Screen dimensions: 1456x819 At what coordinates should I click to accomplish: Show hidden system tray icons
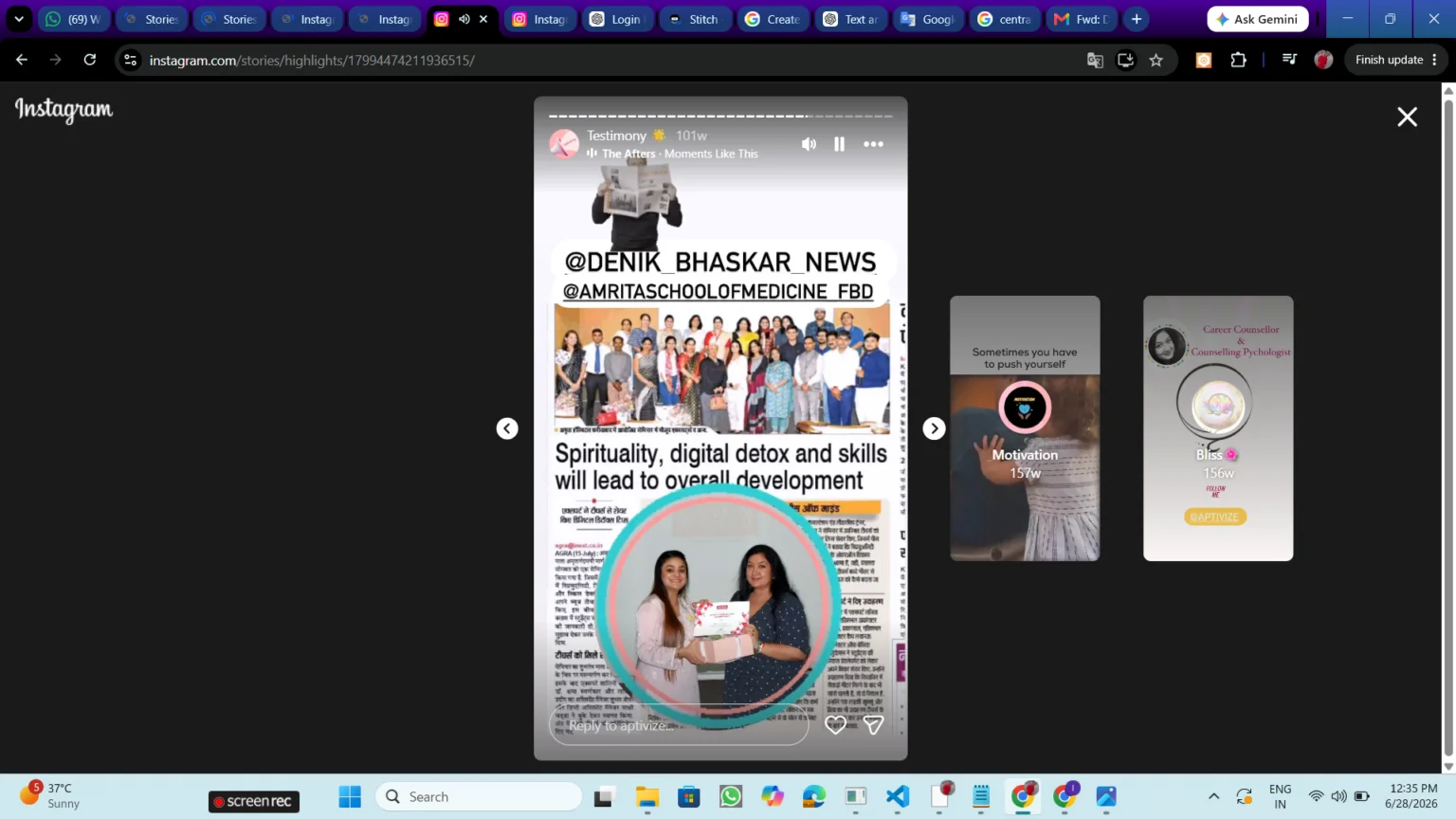click(x=1213, y=796)
